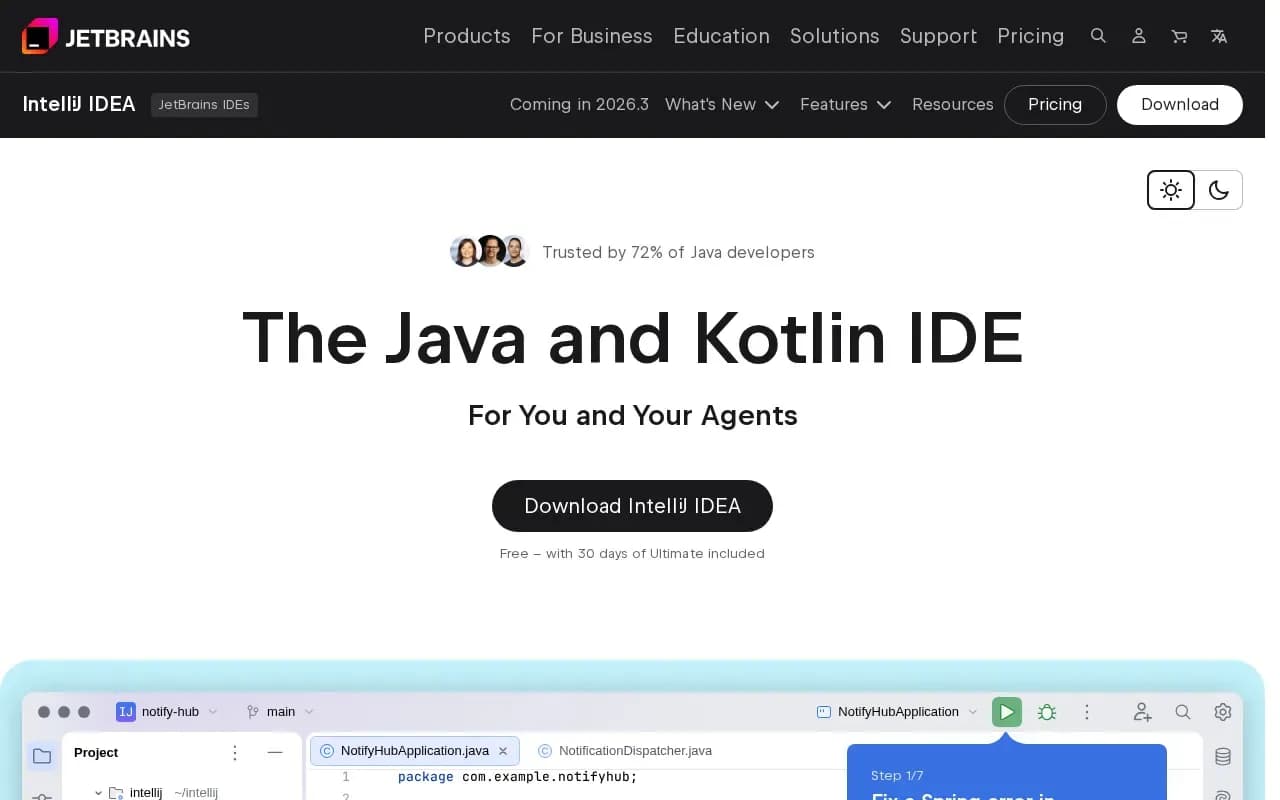
Task: Click the outlined Pricing button
Action: point(1055,105)
